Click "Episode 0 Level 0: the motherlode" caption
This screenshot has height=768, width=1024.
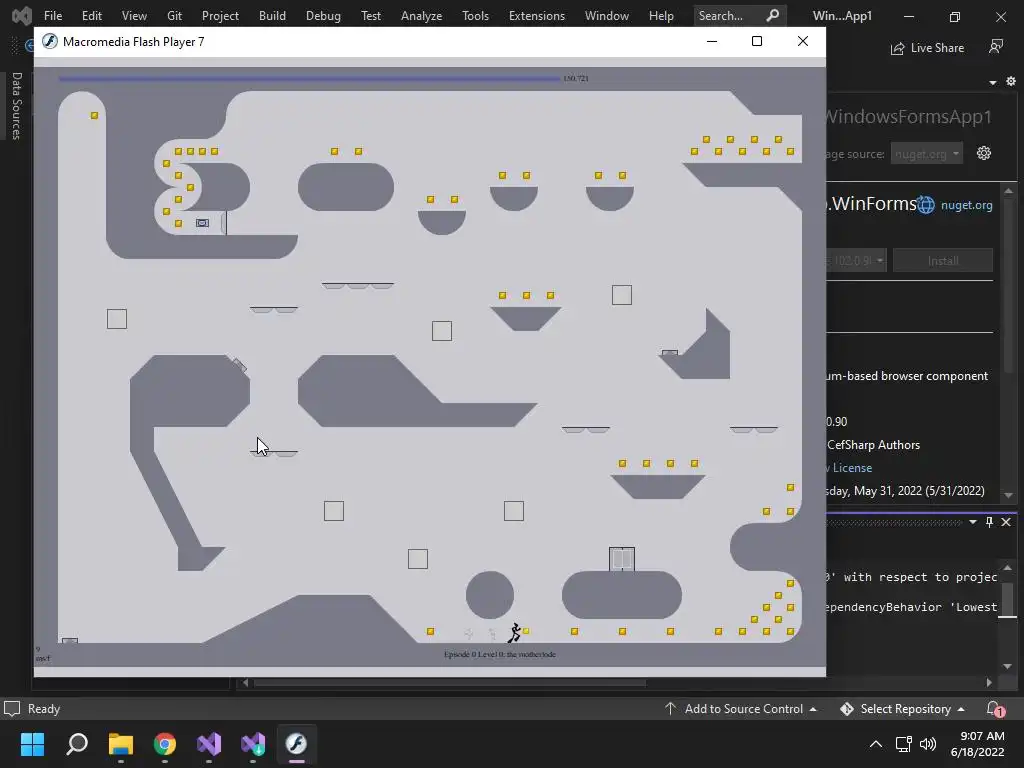[x=500, y=654]
